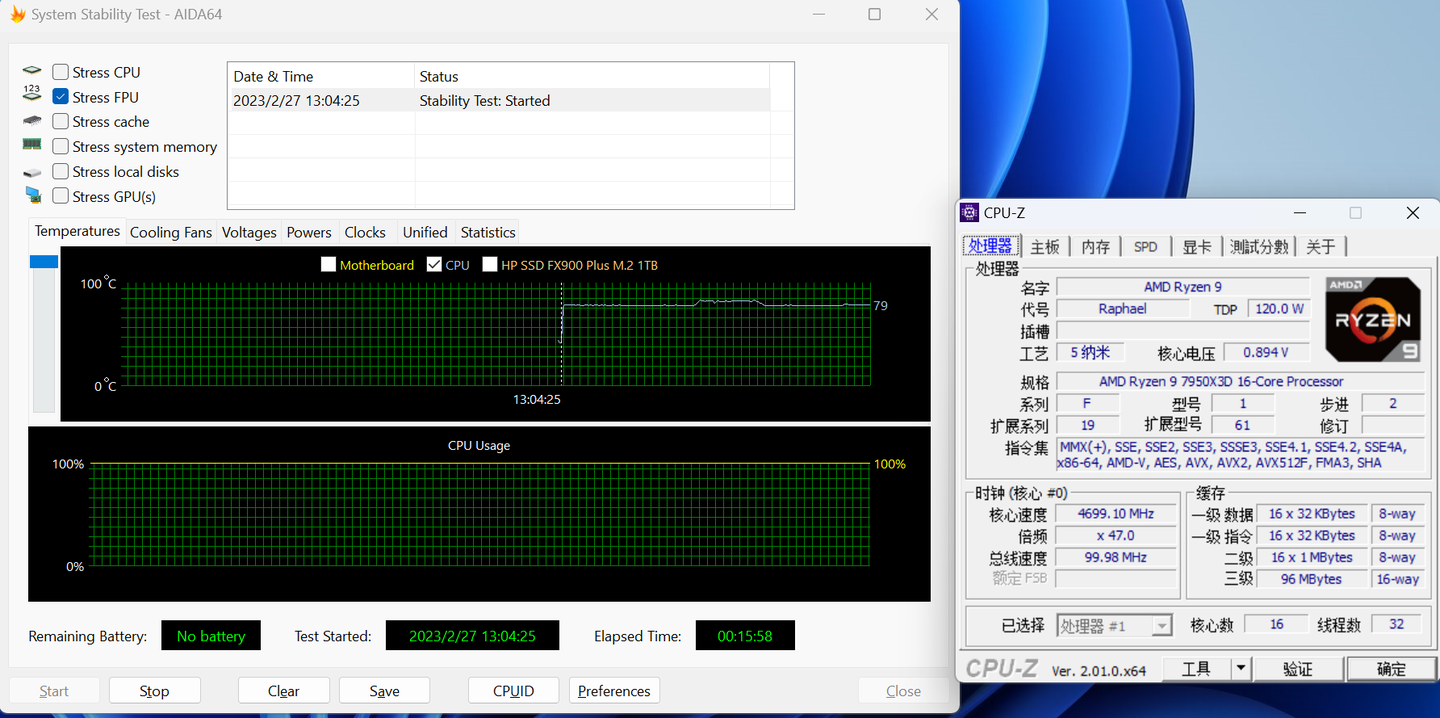The height and width of the screenshot is (718, 1440).
Task: Enable the Stress CPU checkbox
Action: pyautogui.click(x=59, y=71)
